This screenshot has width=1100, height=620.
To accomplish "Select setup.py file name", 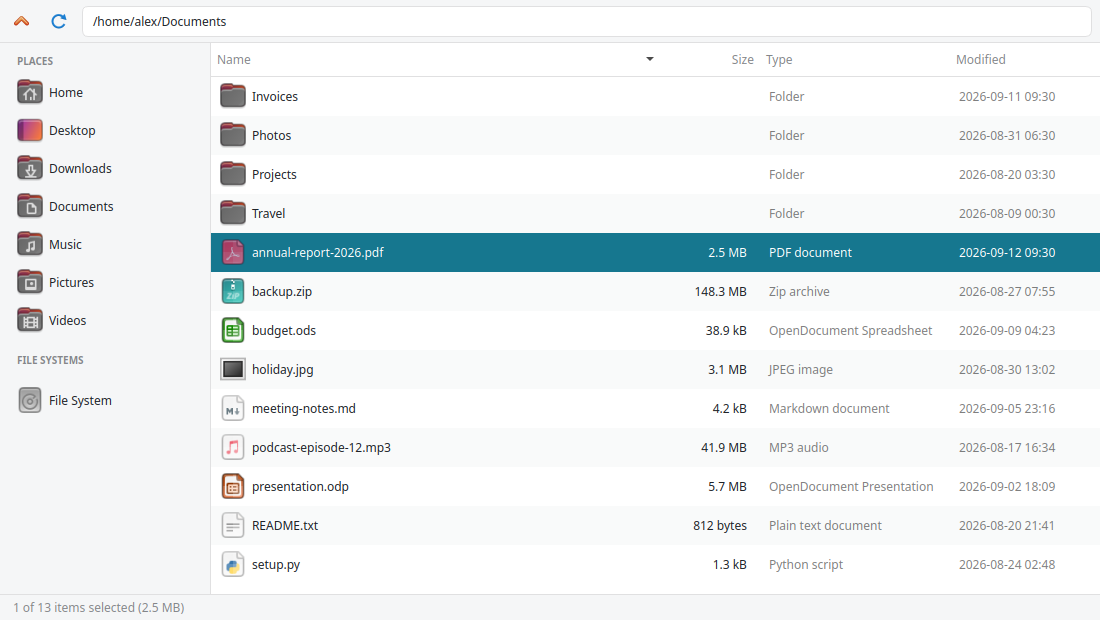I will pyautogui.click(x=276, y=565).
